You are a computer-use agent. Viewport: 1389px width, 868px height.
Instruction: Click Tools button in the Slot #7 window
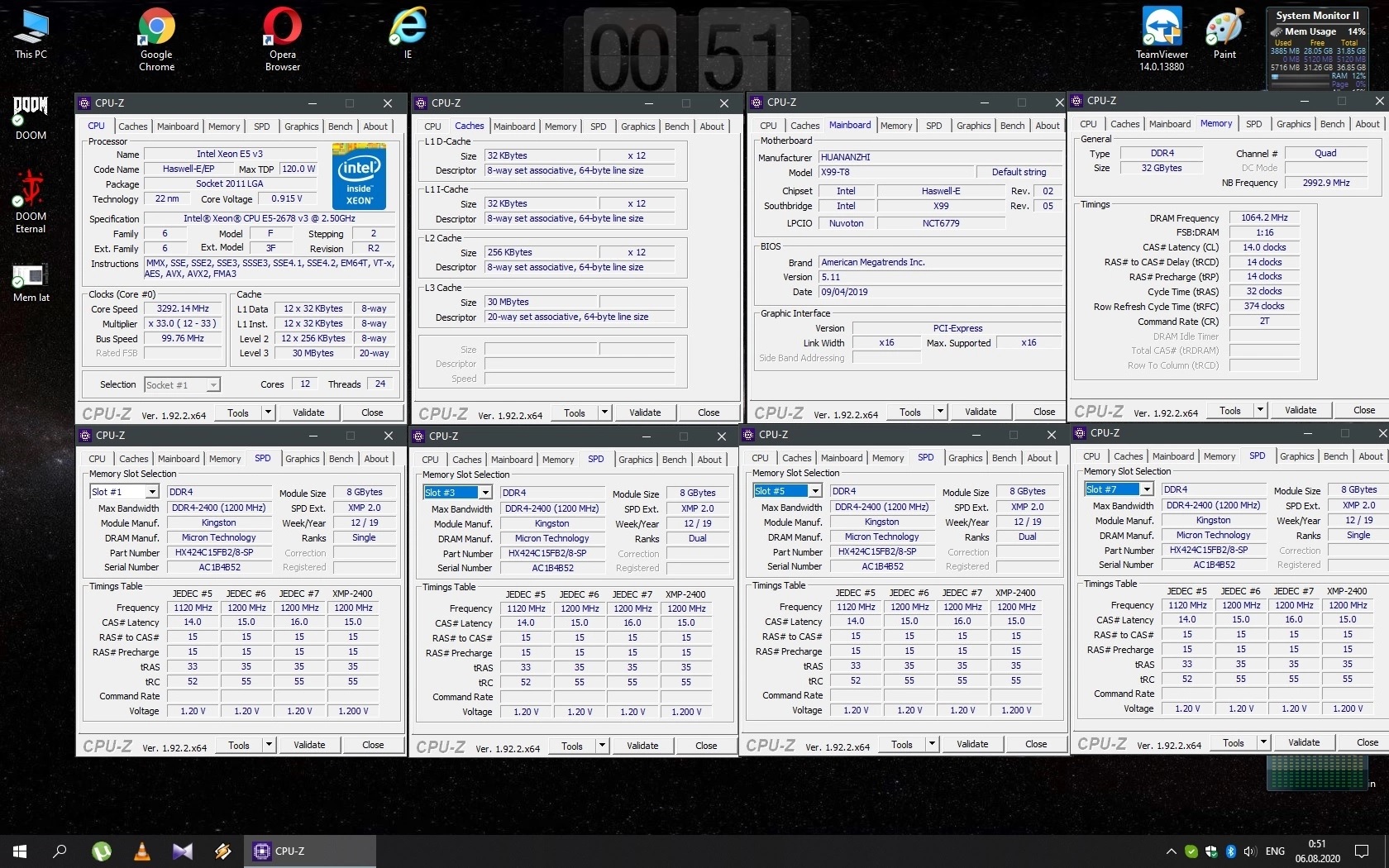click(1233, 743)
